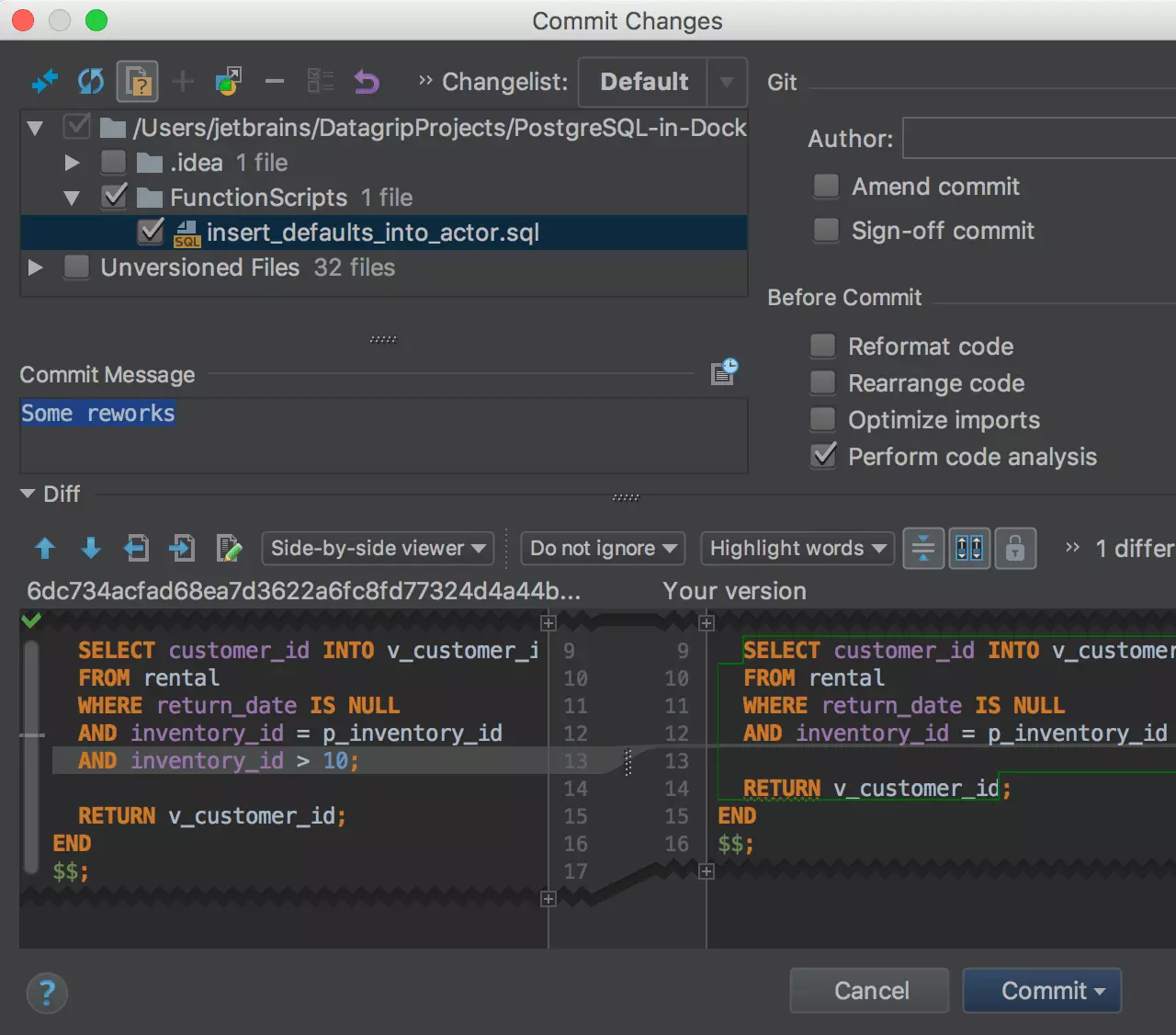1176x1035 pixels.
Task: Go to previous difference arrow
Action: click(x=44, y=549)
